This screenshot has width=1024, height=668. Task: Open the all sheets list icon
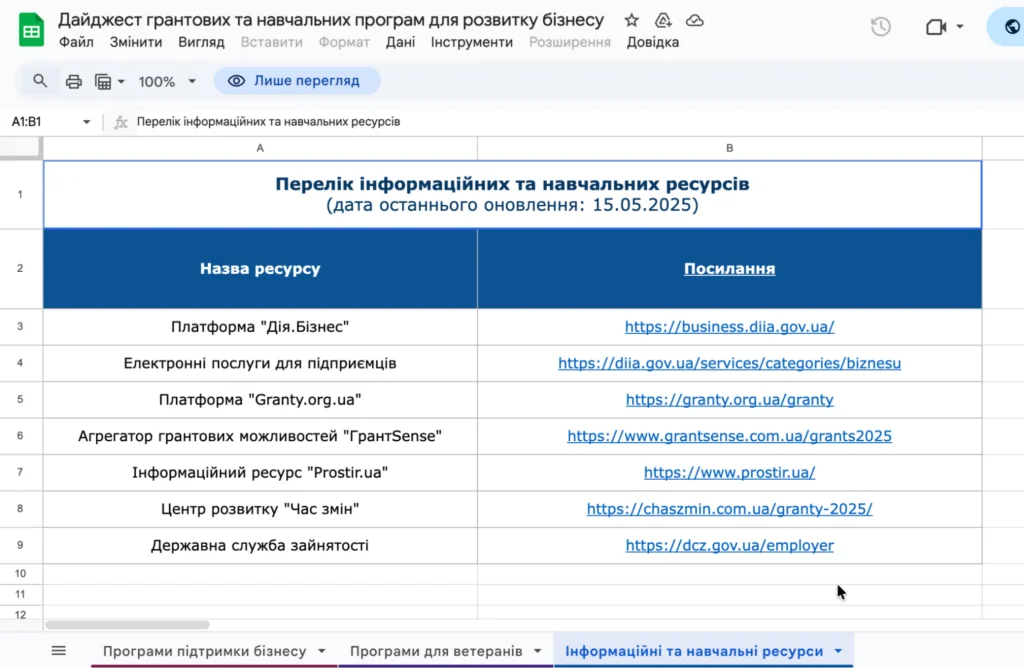(59, 651)
